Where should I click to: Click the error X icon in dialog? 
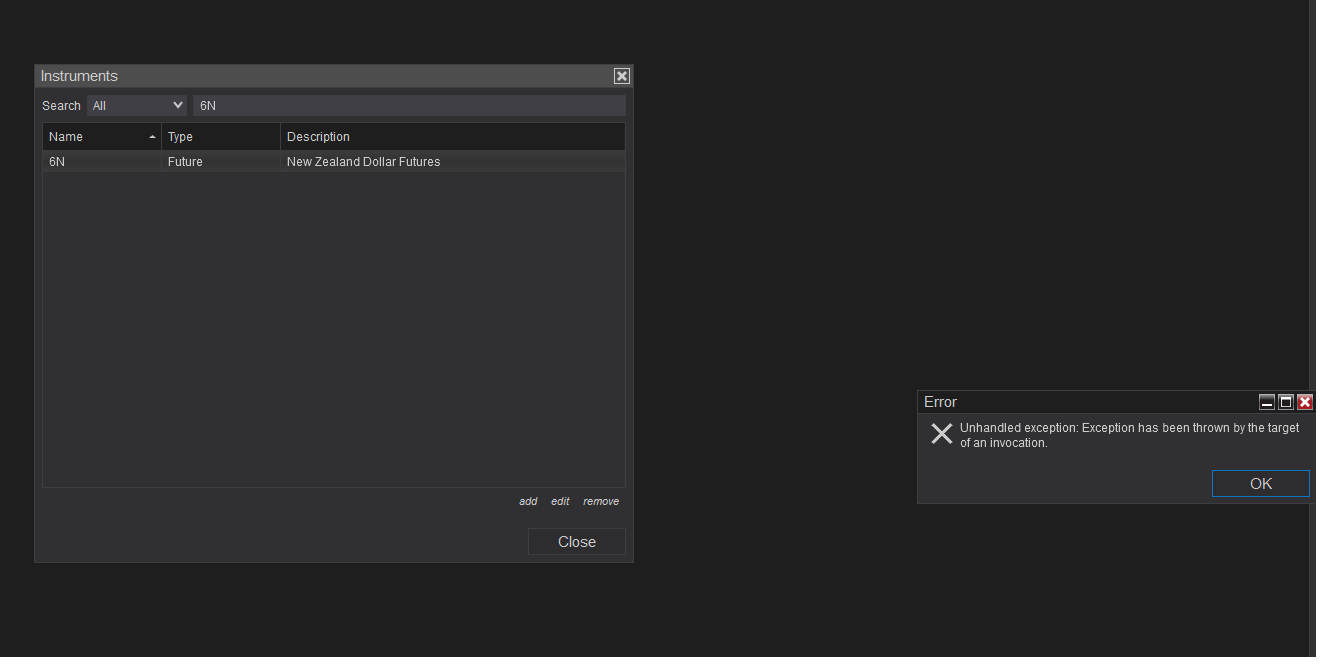[x=942, y=433]
